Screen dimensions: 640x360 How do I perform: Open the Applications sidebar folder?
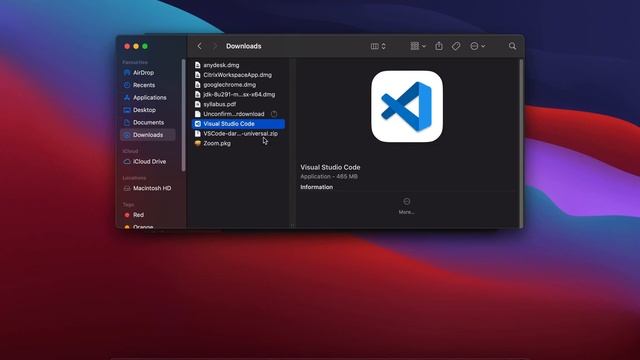click(x=148, y=98)
